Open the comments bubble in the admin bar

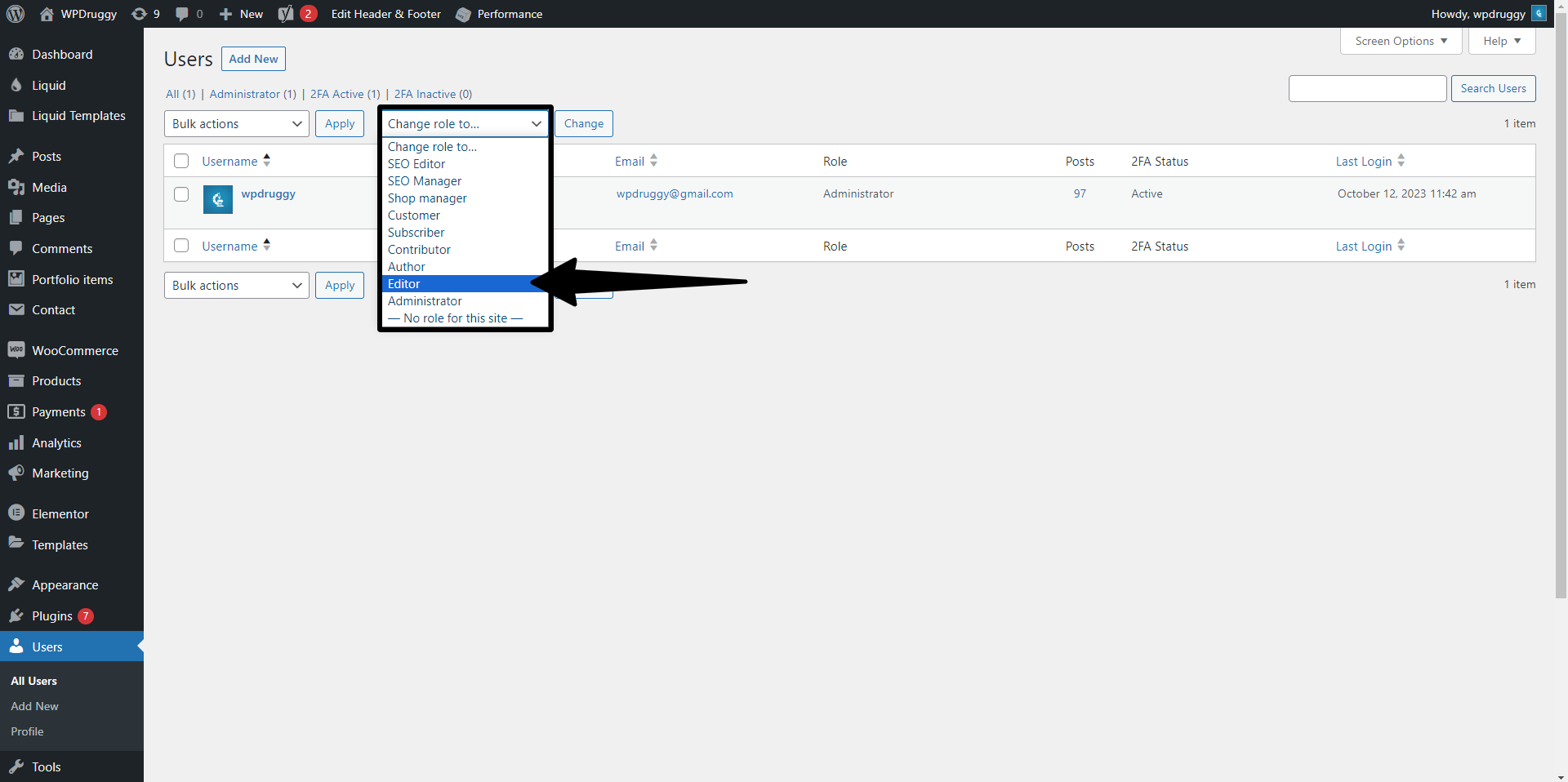tap(183, 14)
